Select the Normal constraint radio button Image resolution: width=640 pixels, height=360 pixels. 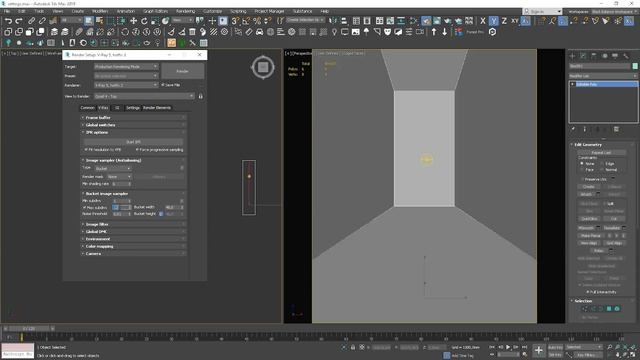tap(602, 170)
